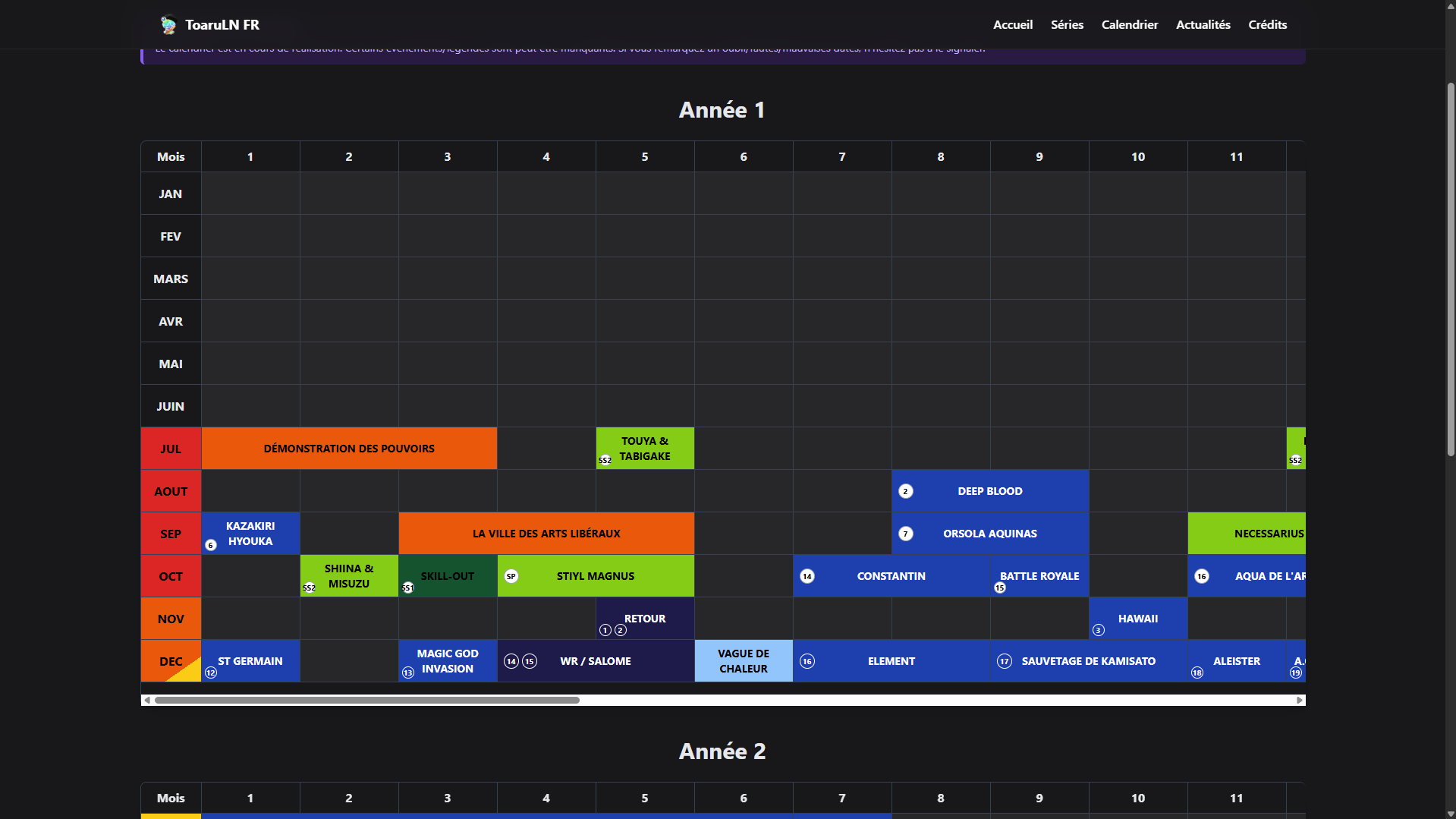Click badge 14 on the Constantin event

pos(807,576)
